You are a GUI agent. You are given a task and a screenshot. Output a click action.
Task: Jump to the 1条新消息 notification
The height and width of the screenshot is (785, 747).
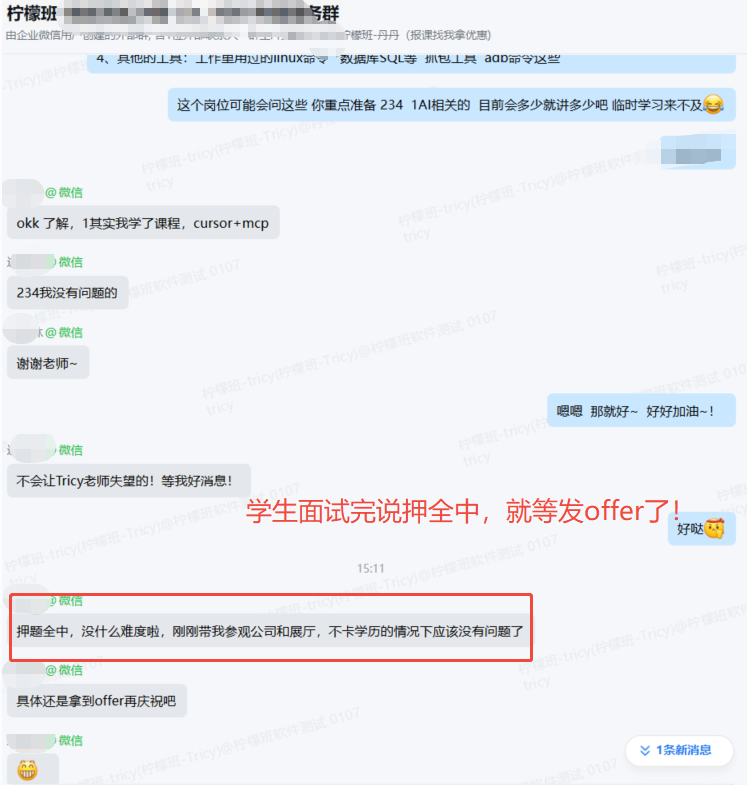point(679,750)
